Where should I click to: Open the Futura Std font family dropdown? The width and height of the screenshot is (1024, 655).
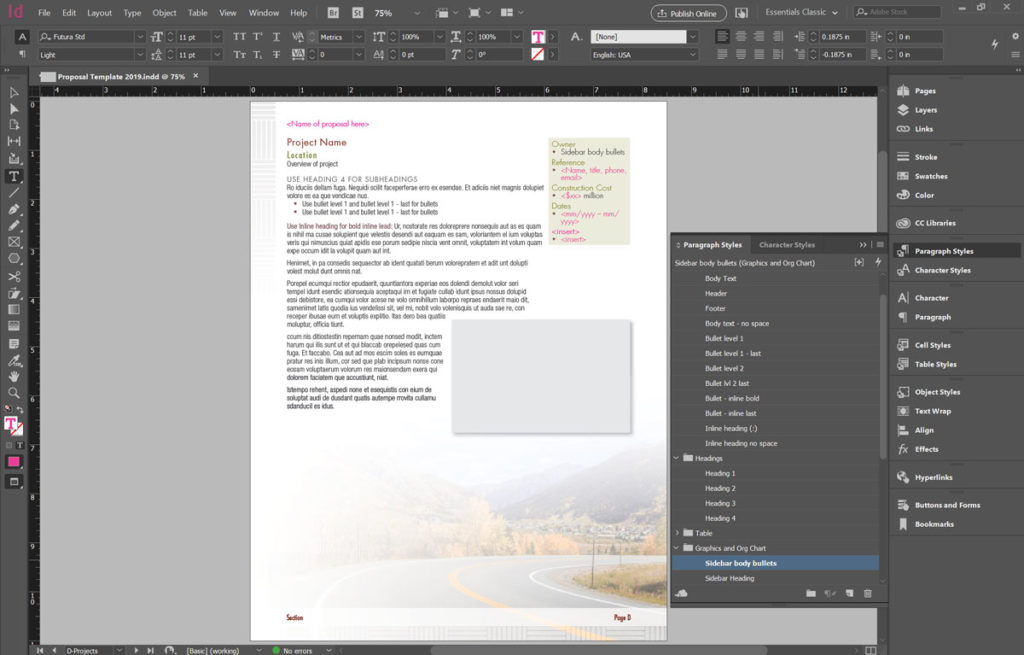tap(139, 36)
